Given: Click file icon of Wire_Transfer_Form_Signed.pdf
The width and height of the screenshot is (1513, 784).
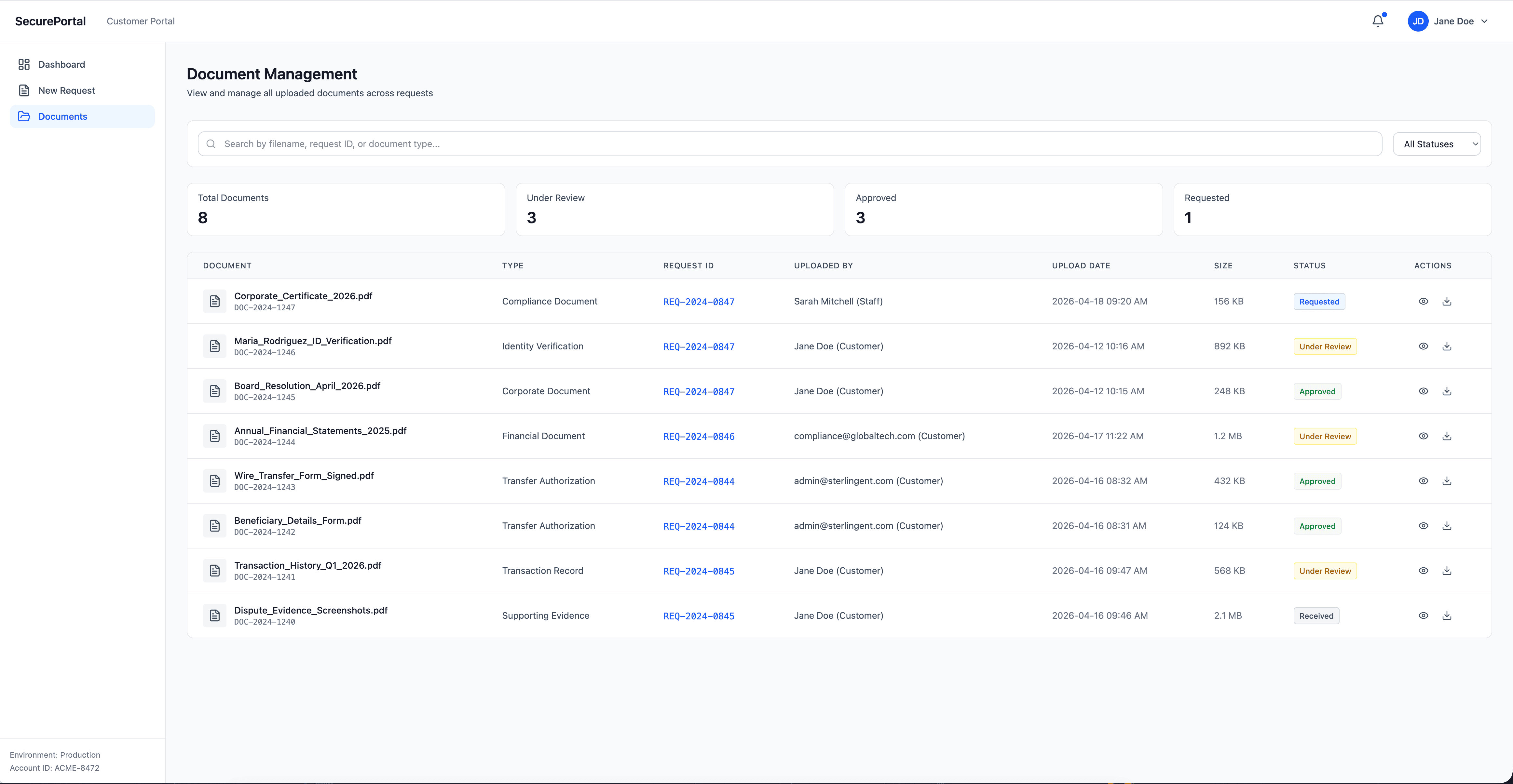Looking at the screenshot, I should (x=214, y=481).
